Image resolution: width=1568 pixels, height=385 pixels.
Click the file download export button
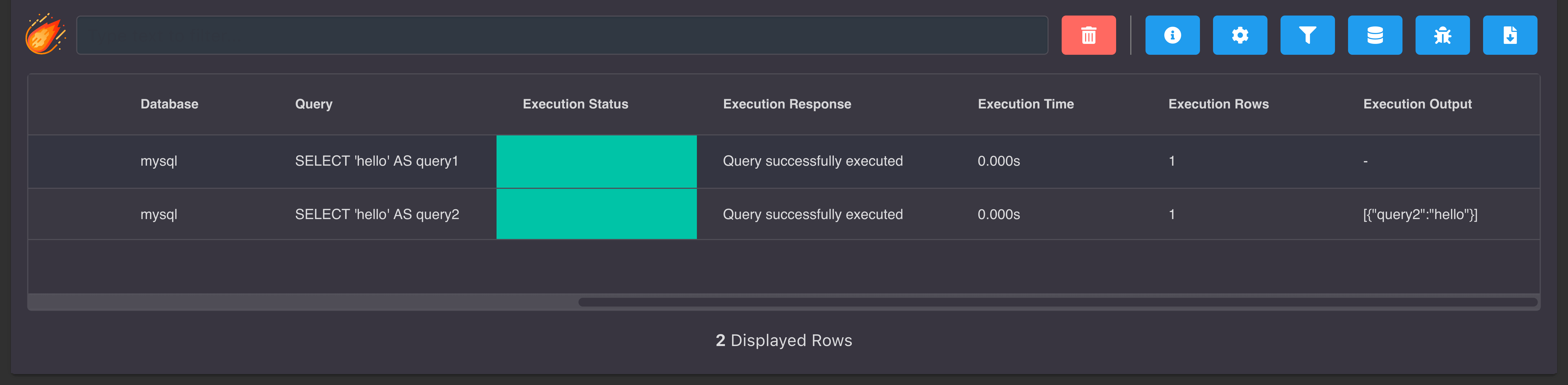click(1510, 35)
